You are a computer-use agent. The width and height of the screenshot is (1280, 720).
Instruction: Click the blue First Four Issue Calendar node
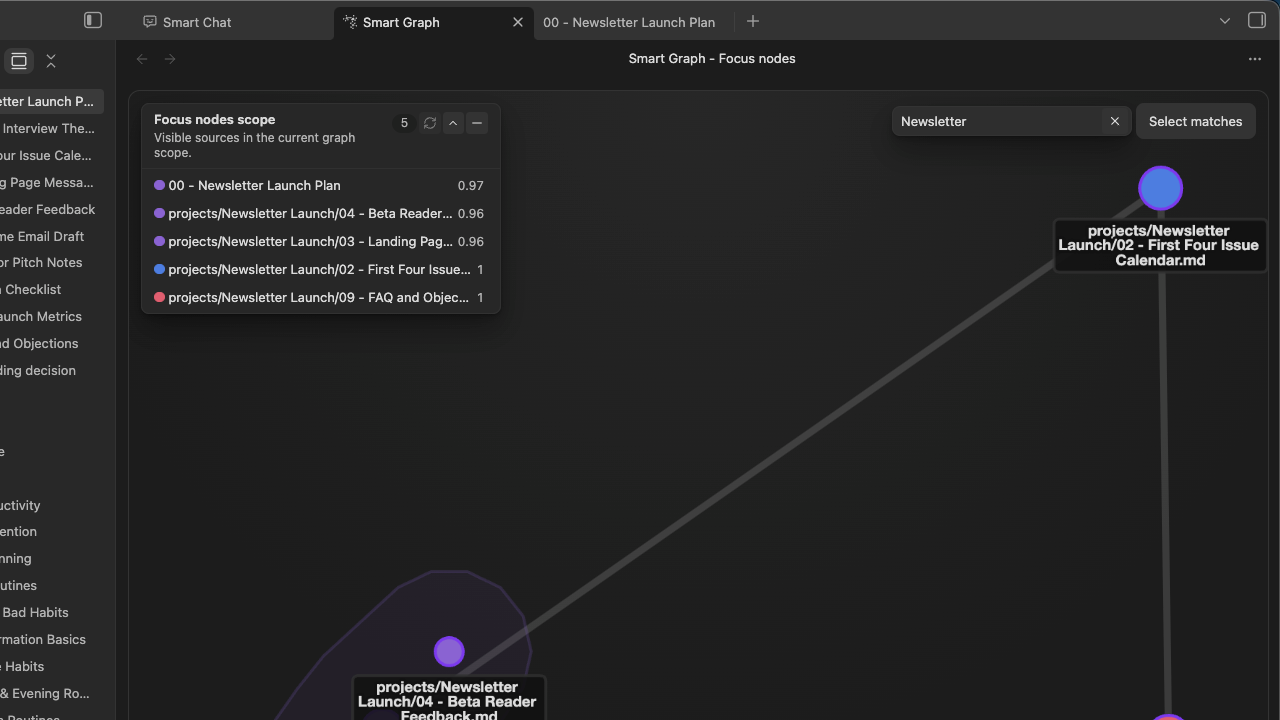1161,188
